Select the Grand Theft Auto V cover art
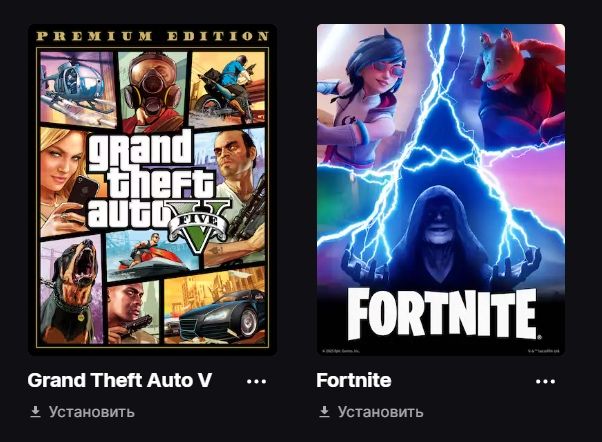This screenshot has height=442, width=602. tap(152, 190)
